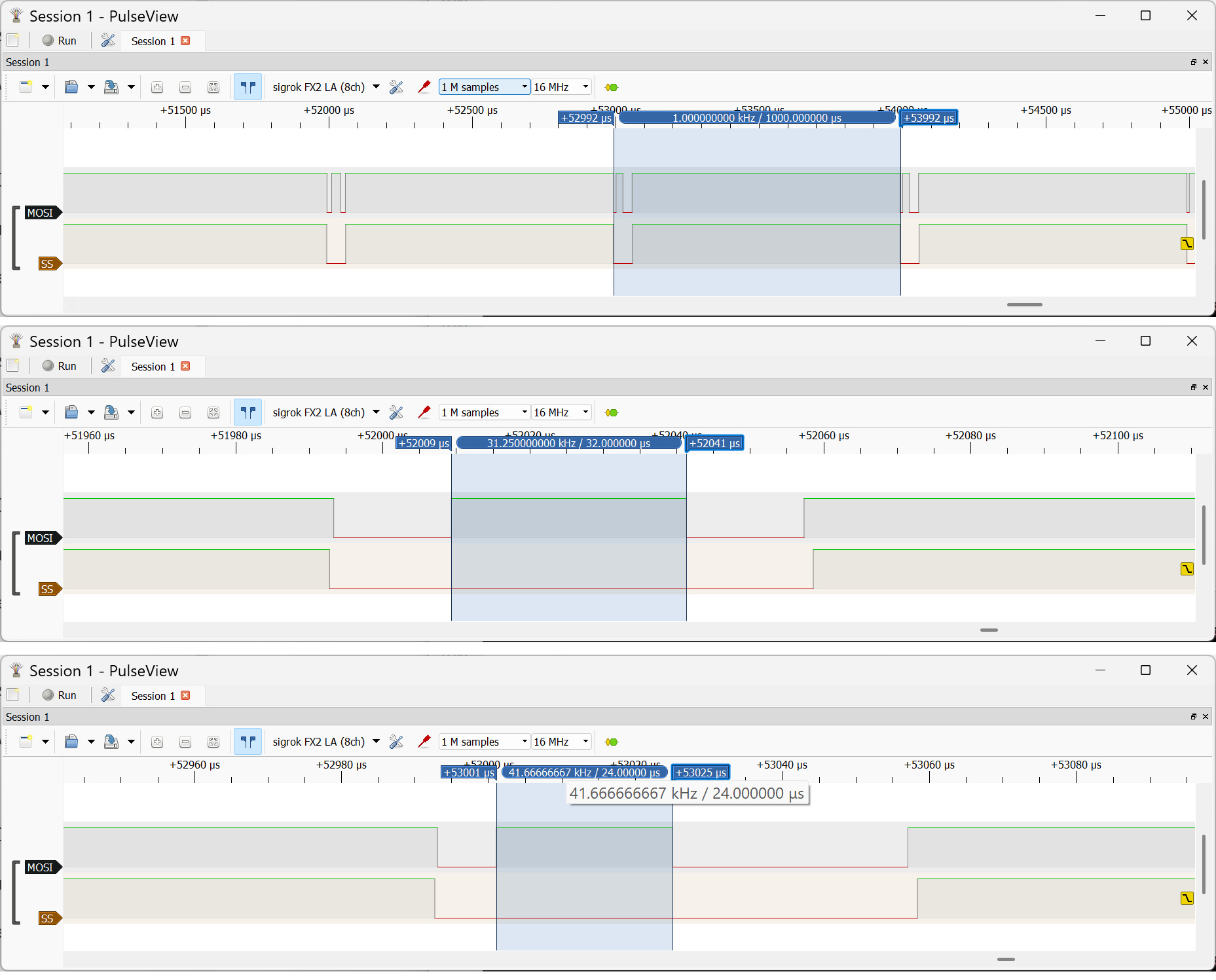Image resolution: width=1216 pixels, height=980 pixels.
Task: Open channel probe configuration in top window
Action: point(424,87)
